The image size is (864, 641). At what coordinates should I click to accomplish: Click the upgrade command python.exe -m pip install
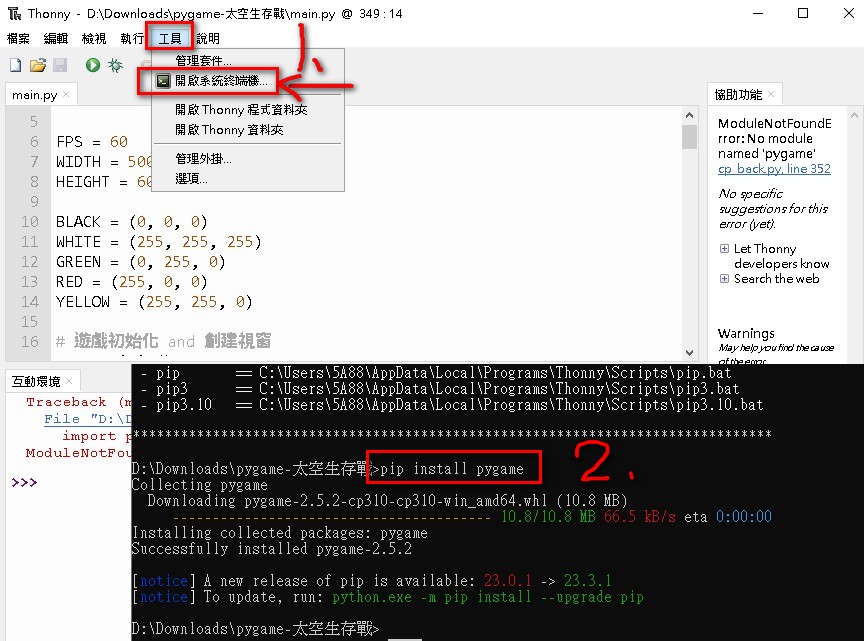coord(488,597)
